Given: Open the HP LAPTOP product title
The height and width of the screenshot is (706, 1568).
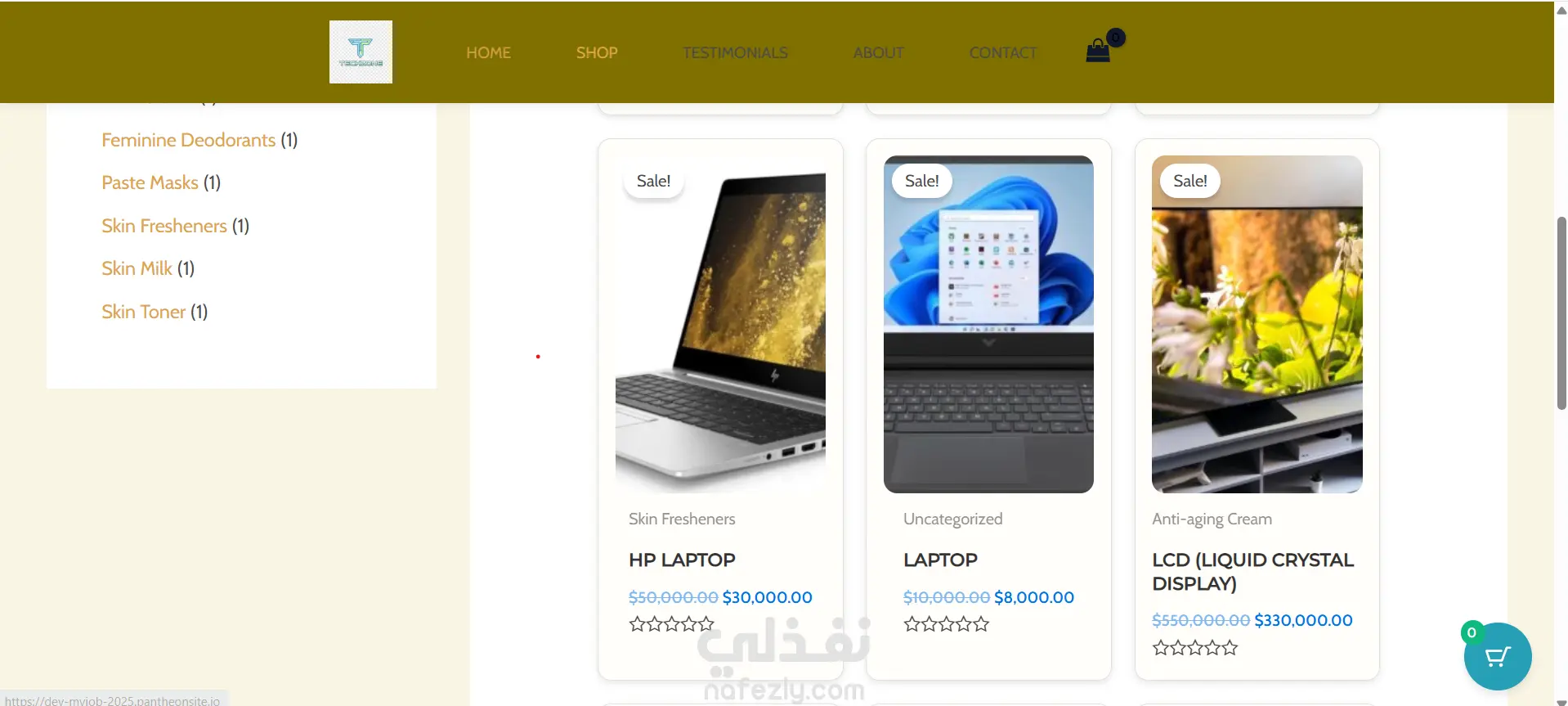Looking at the screenshot, I should click(682, 560).
